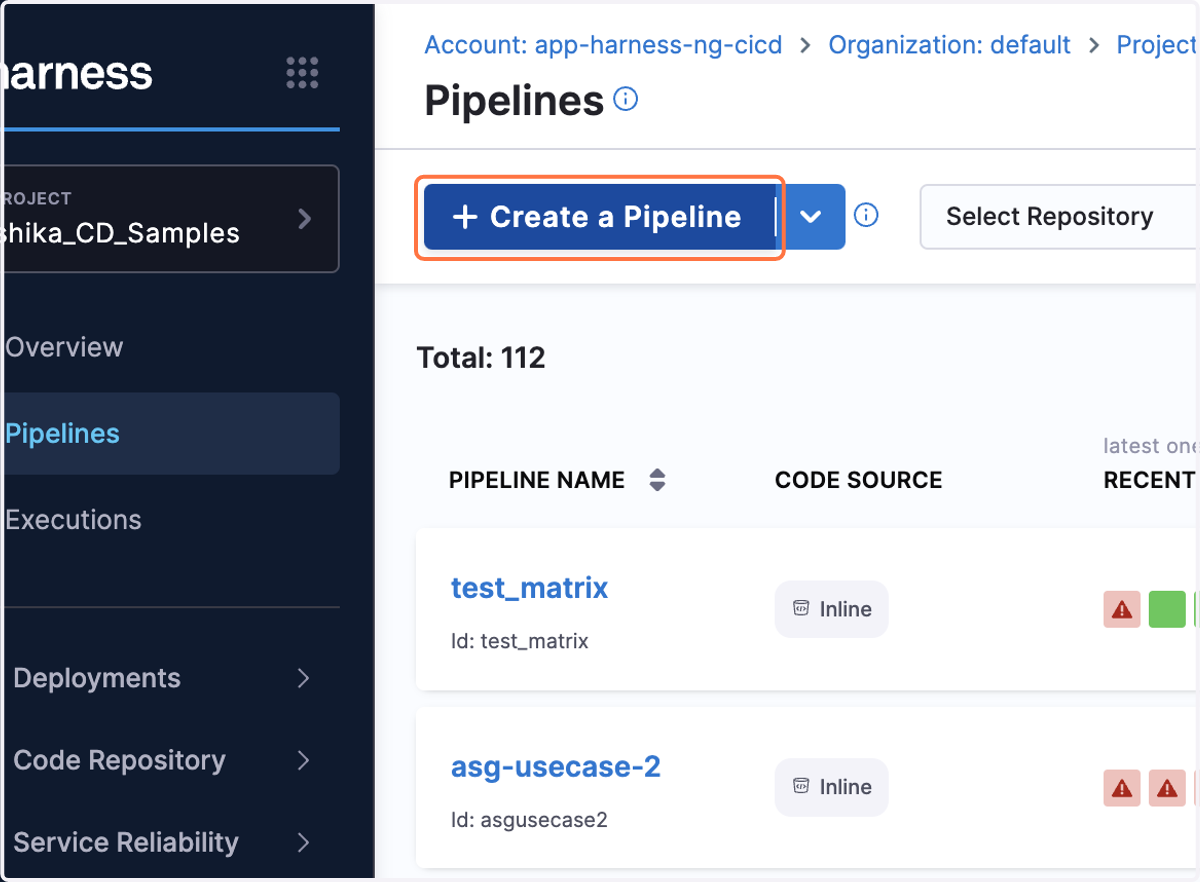Click the Harness logo text

tap(79, 73)
